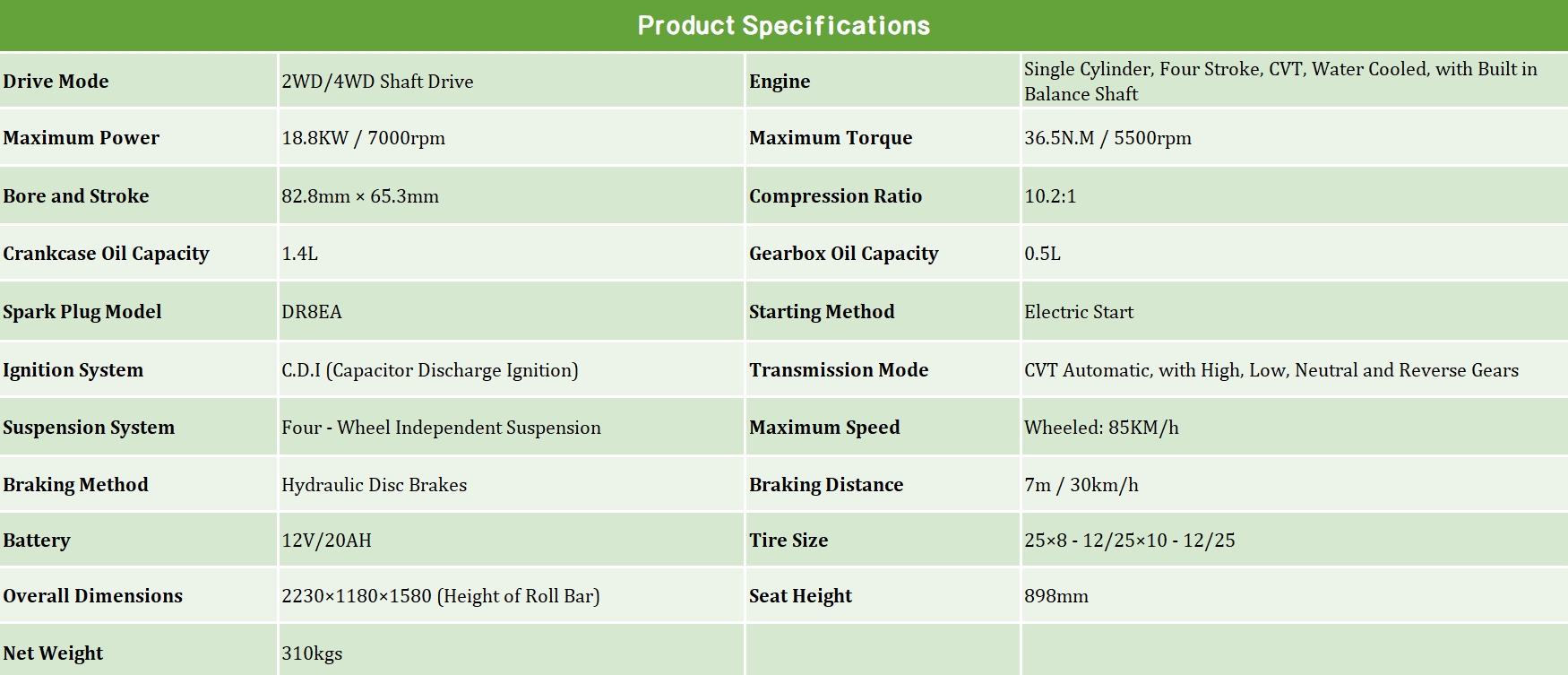Select the 18.8KW / 7000rpm value
The height and width of the screenshot is (675, 1568).
click(363, 138)
